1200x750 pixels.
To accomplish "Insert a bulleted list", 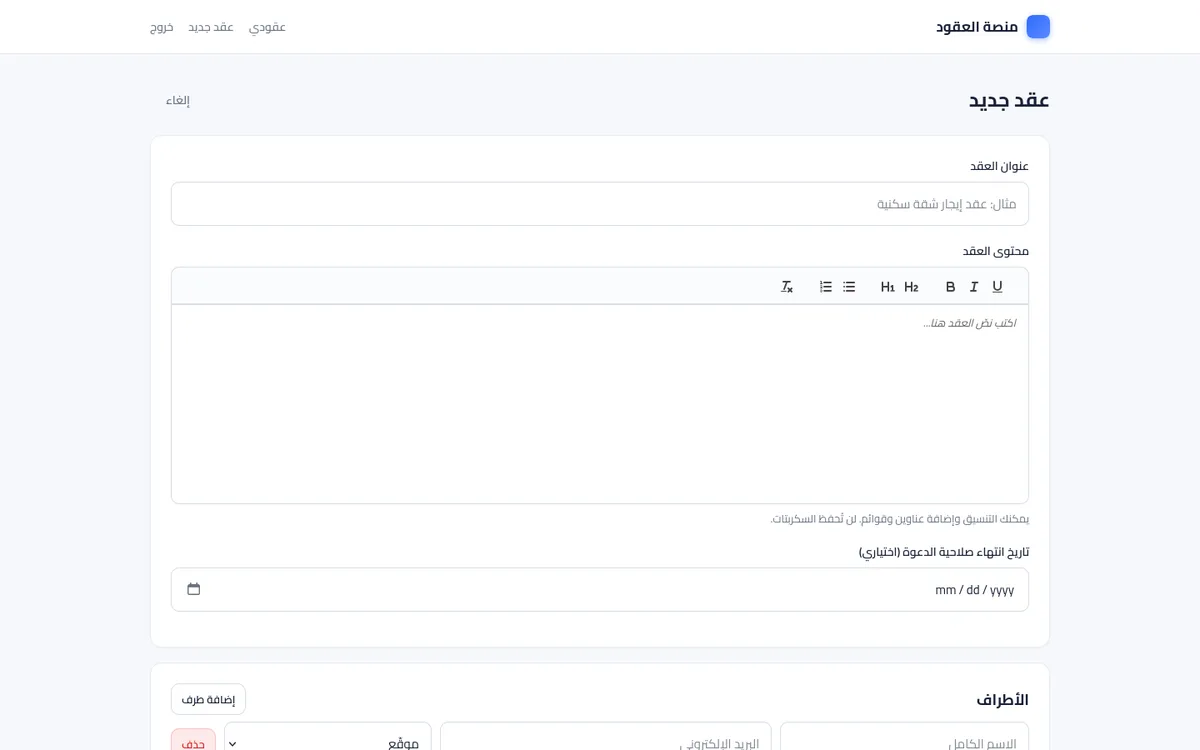I will (x=849, y=287).
